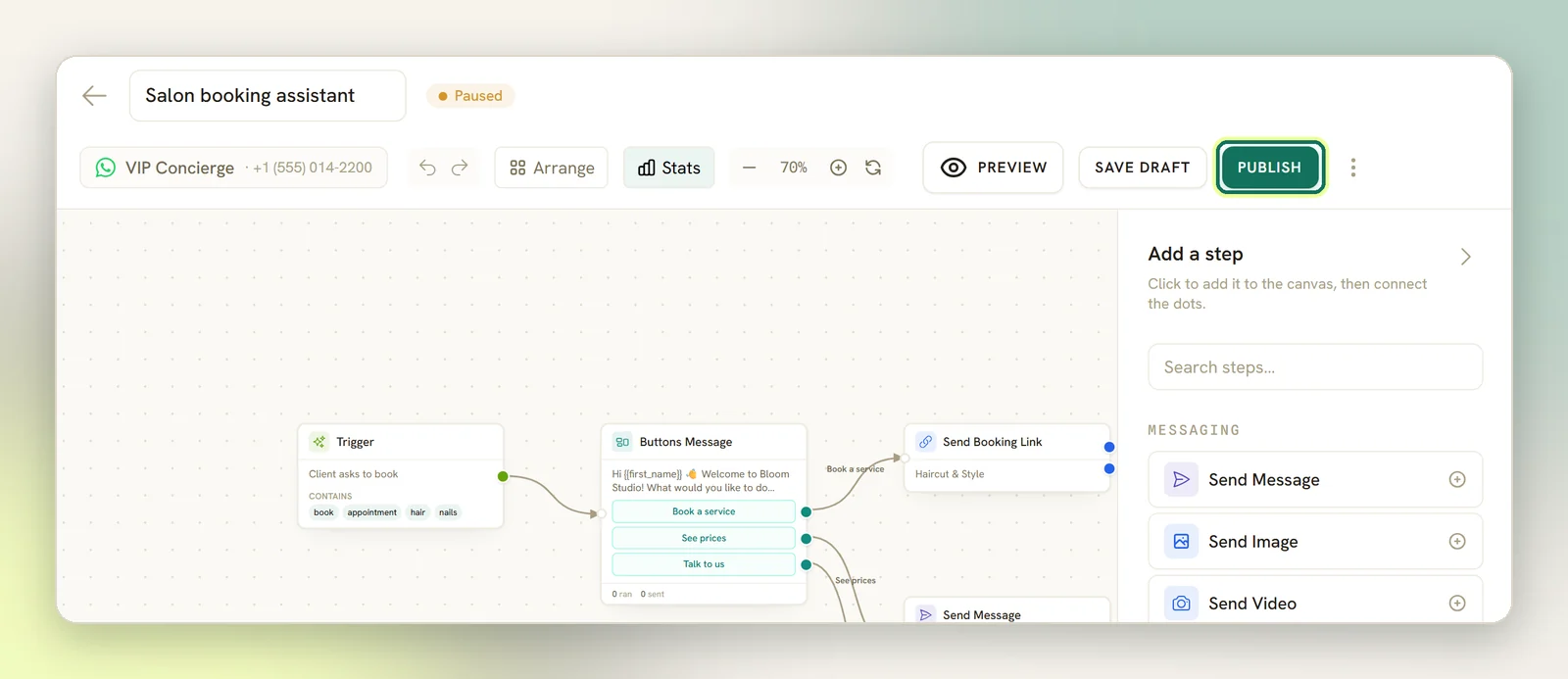Redo the last change
Screen dimensions: 1568x679
(x=460, y=168)
